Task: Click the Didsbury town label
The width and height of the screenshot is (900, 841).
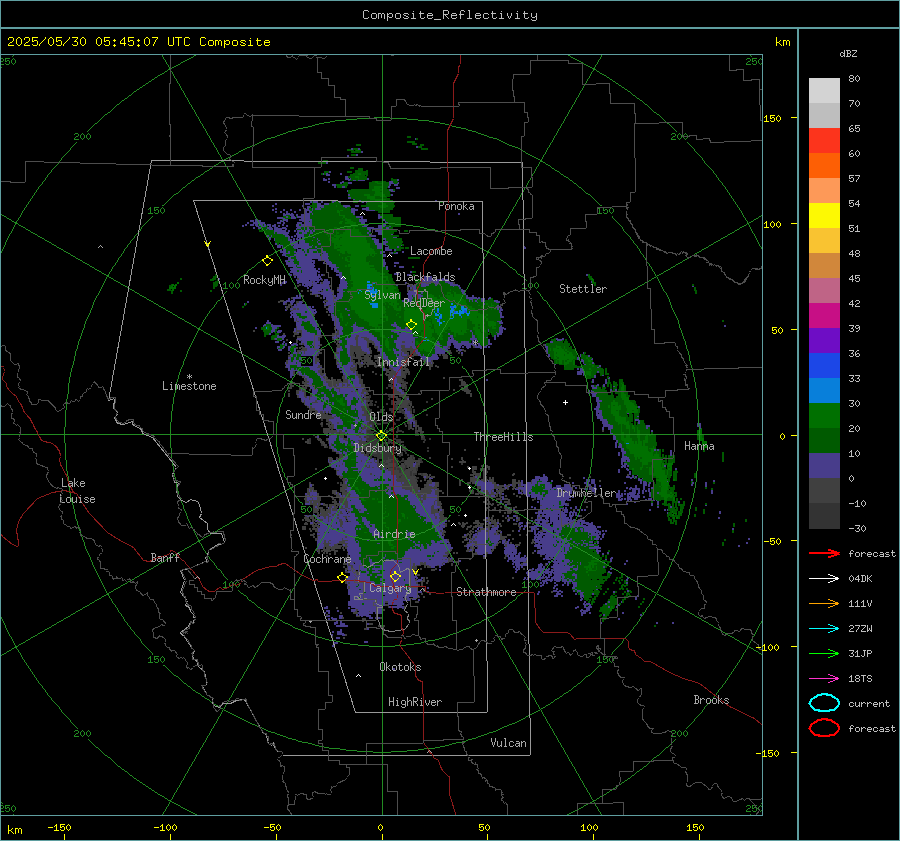Action: [x=378, y=448]
